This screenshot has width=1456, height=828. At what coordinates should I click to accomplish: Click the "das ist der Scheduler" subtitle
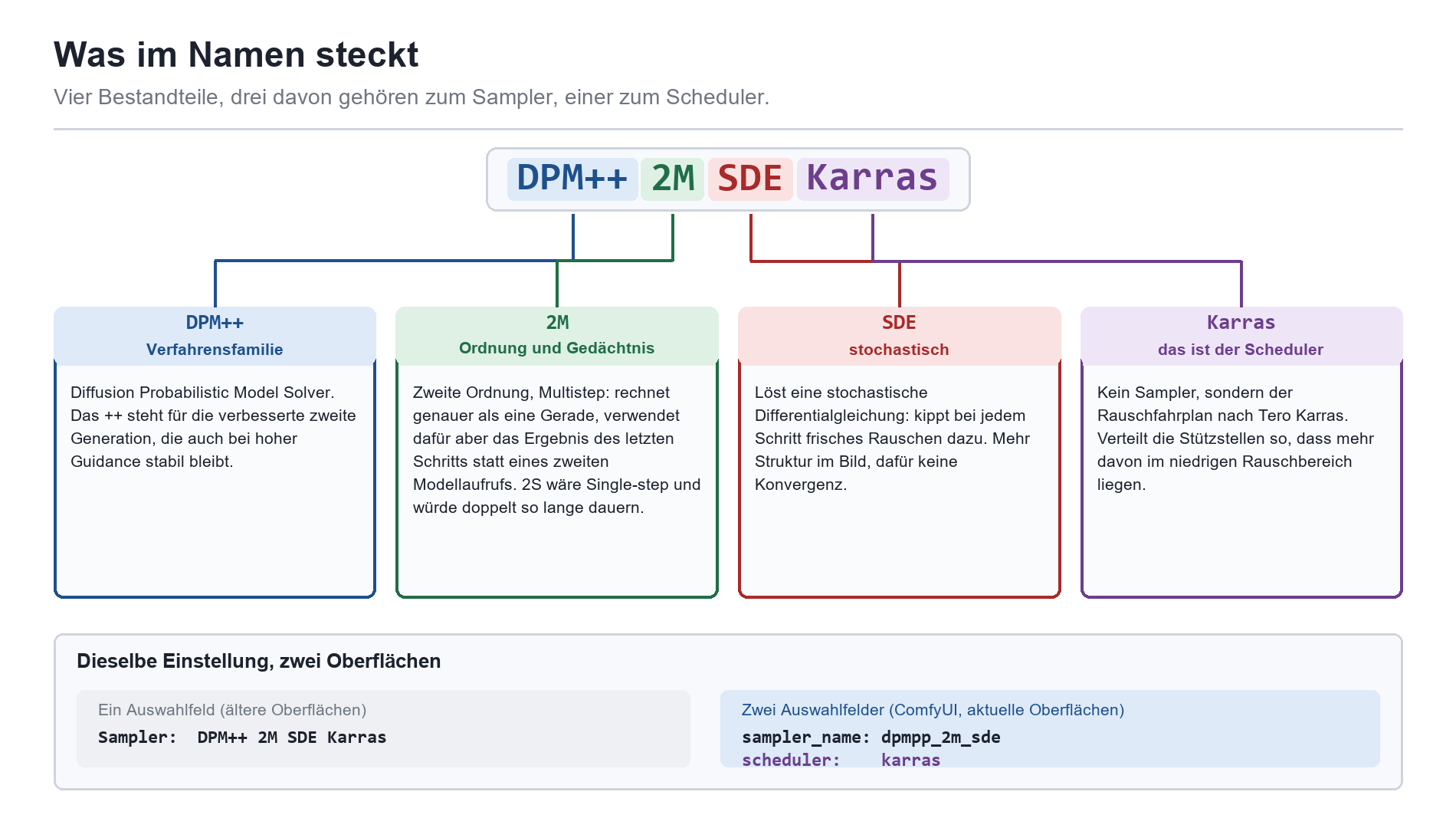1241,350
